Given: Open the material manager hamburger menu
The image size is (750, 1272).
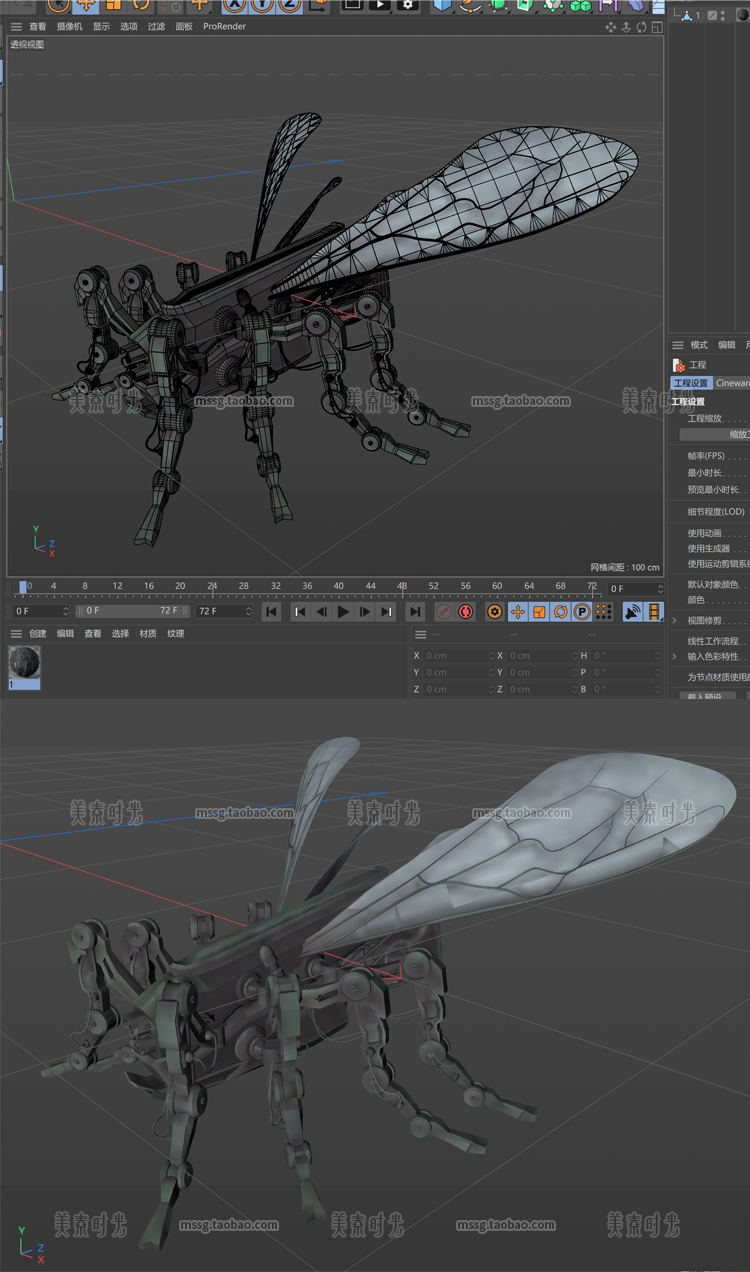Looking at the screenshot, I should point(16,634).
